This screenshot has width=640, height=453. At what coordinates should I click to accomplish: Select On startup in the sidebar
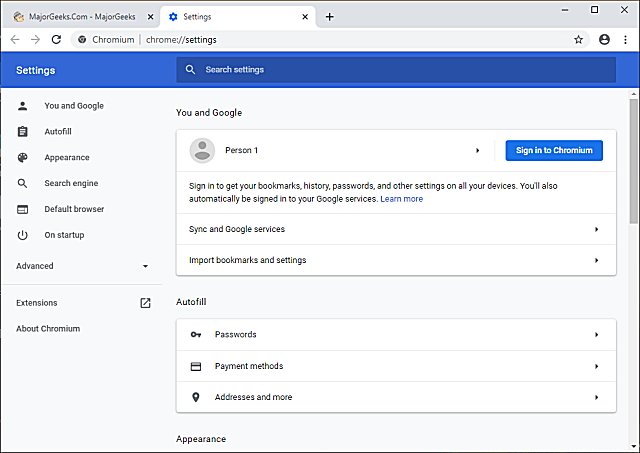tap(64, 235)
